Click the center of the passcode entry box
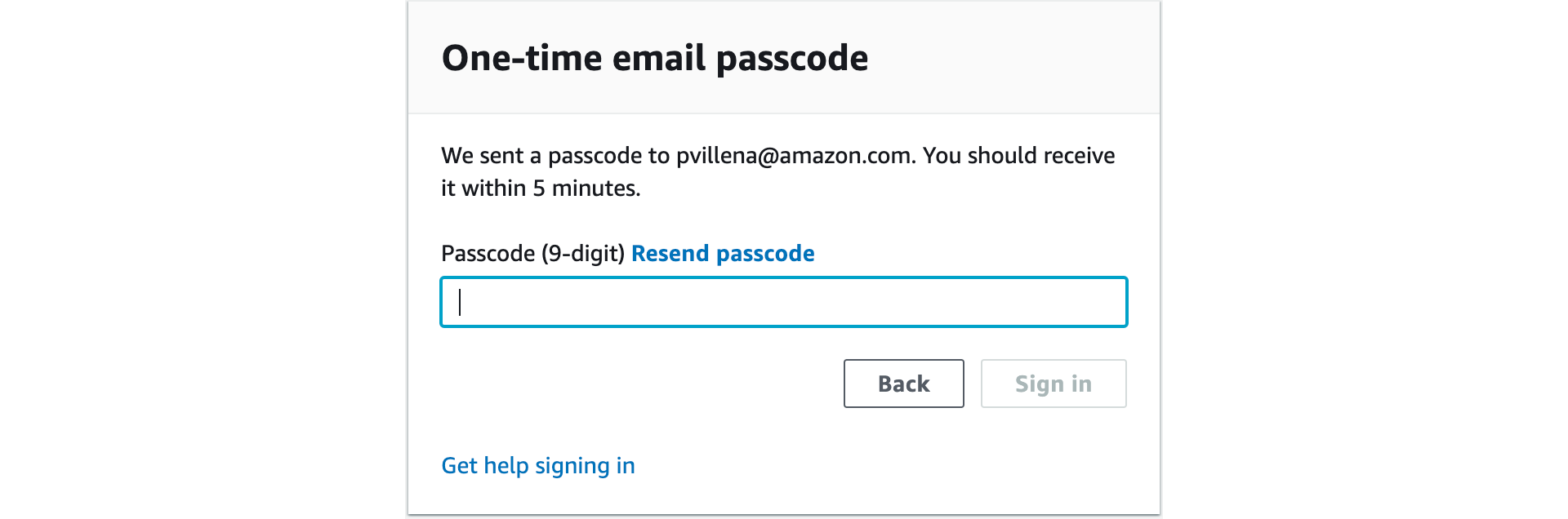The image size is (1568, 519). (x=784, y=302)
